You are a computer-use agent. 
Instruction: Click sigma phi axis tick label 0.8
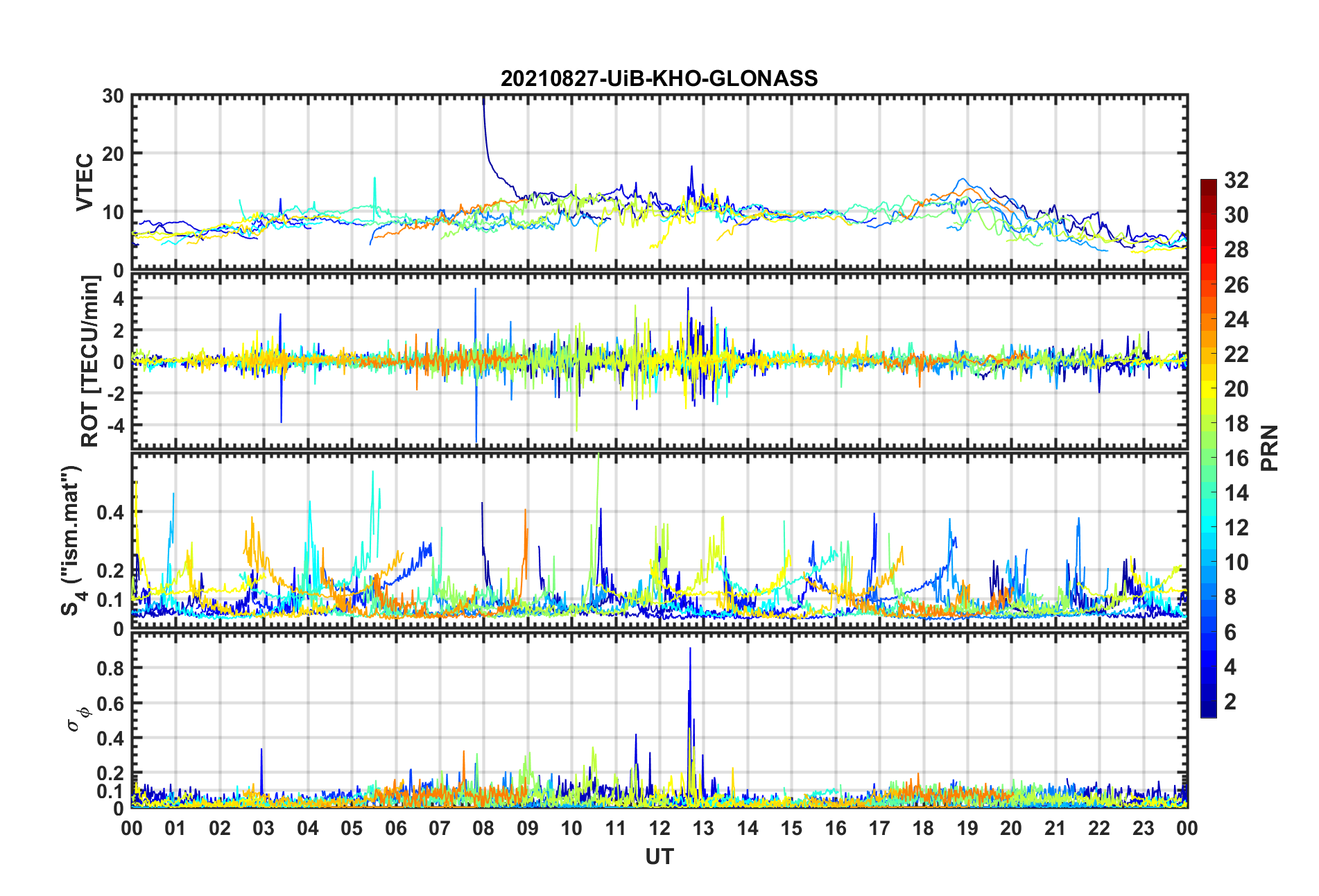tap(111, 668)
